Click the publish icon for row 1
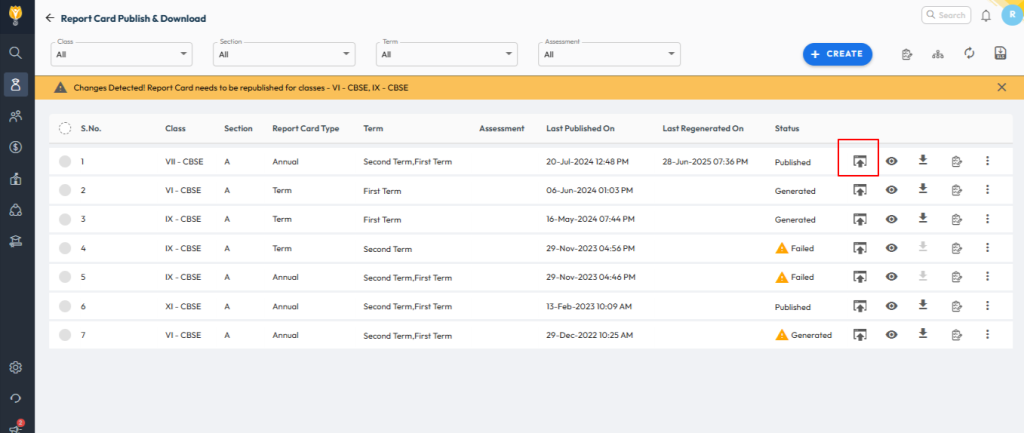The image size is (1024, 433). 858,161
